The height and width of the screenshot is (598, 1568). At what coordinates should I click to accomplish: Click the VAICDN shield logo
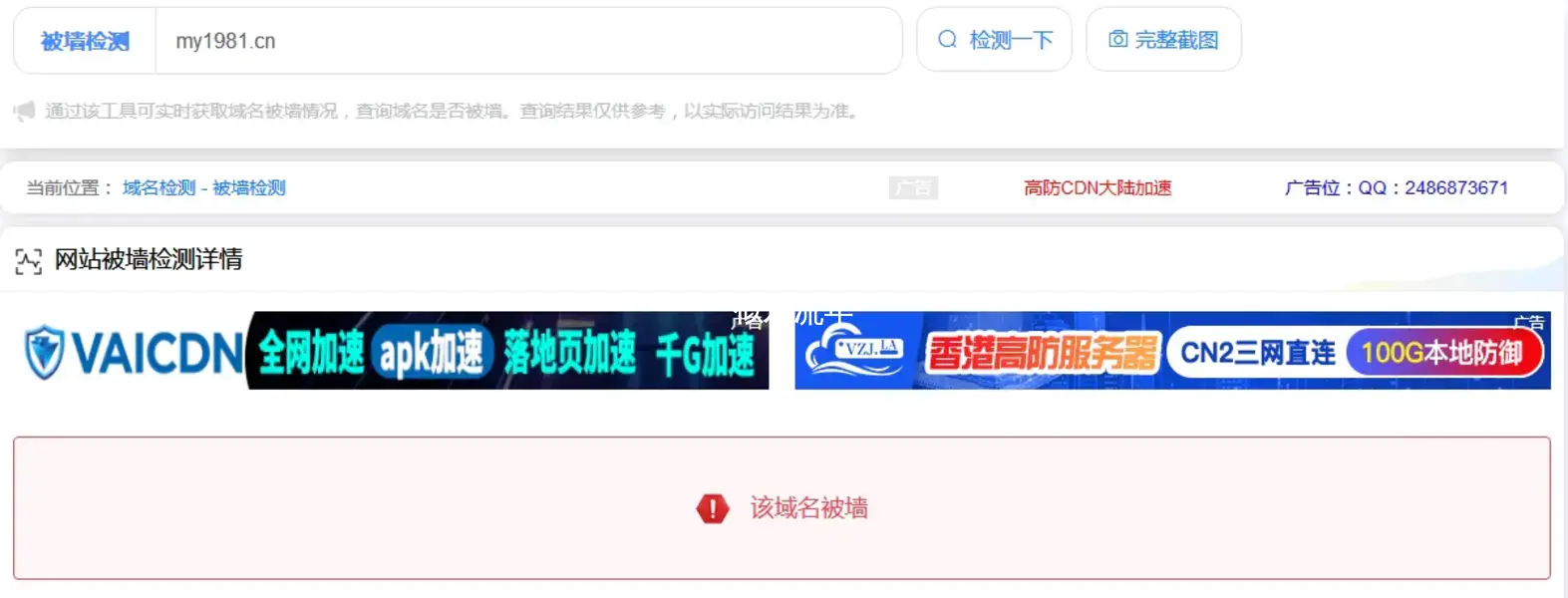coord(44,352)
